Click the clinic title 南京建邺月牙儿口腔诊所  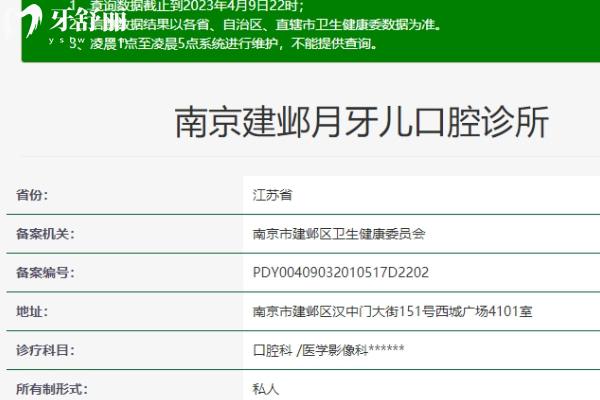(362, 122)
